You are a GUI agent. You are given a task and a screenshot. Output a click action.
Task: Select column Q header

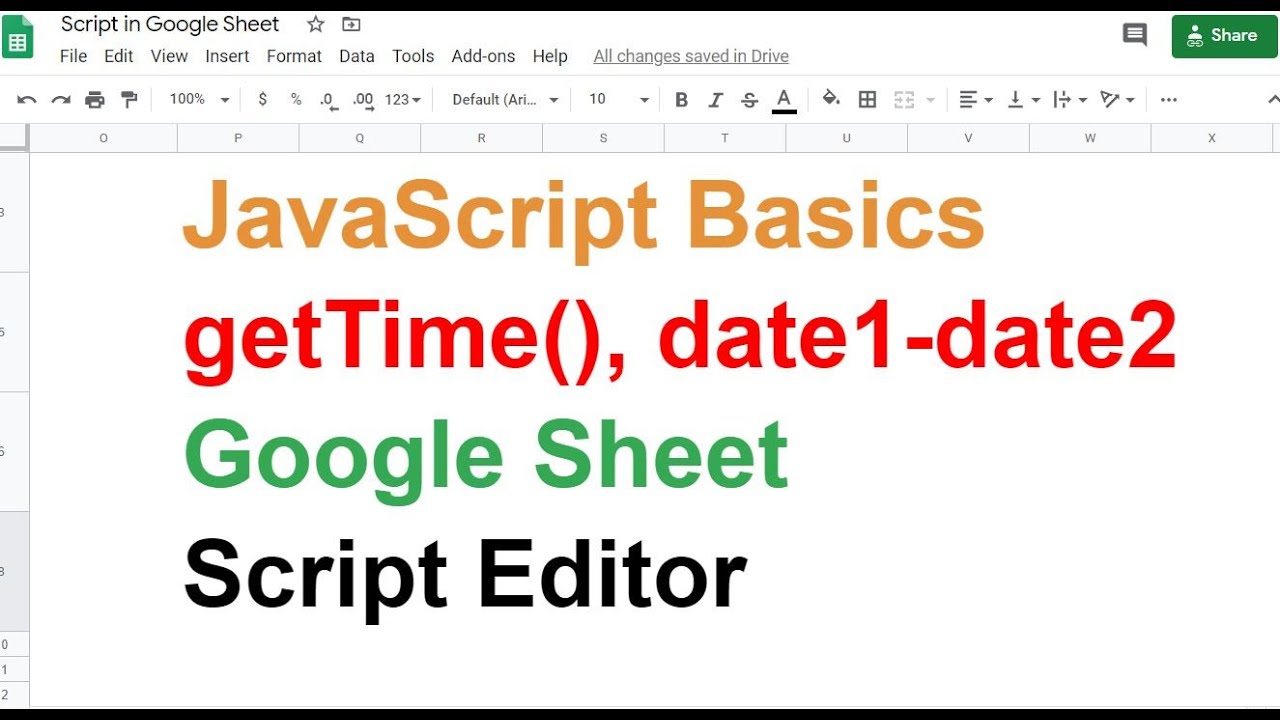(360, 138)
